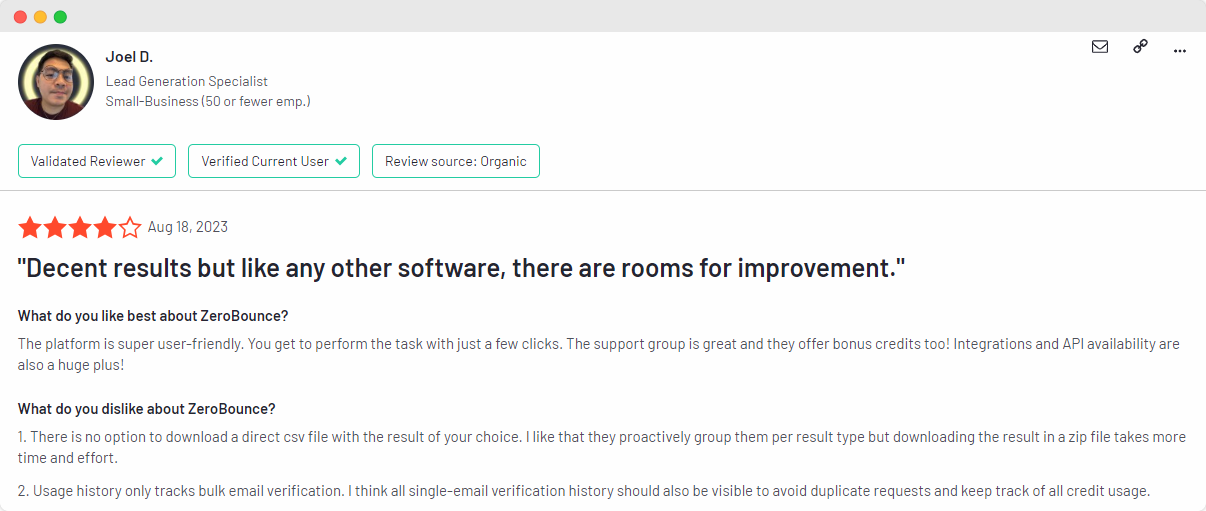Click the envelope email icon

pos(1100,46)
